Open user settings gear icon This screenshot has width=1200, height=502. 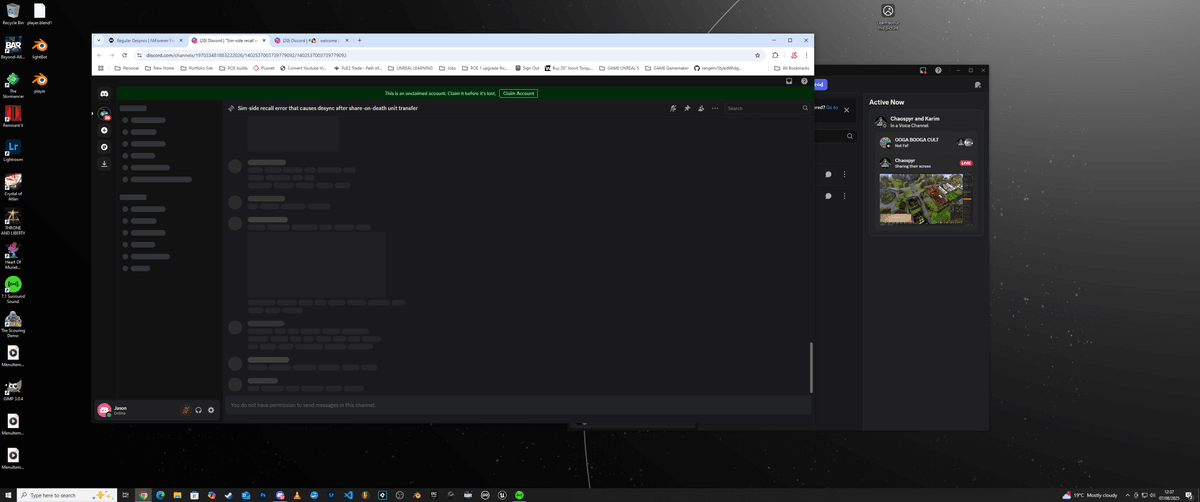click(211, 410)
